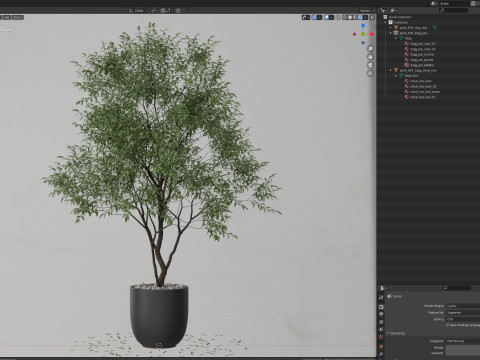Open the viewport Options dropdown

pyautogui.click(x=367, y=11)
